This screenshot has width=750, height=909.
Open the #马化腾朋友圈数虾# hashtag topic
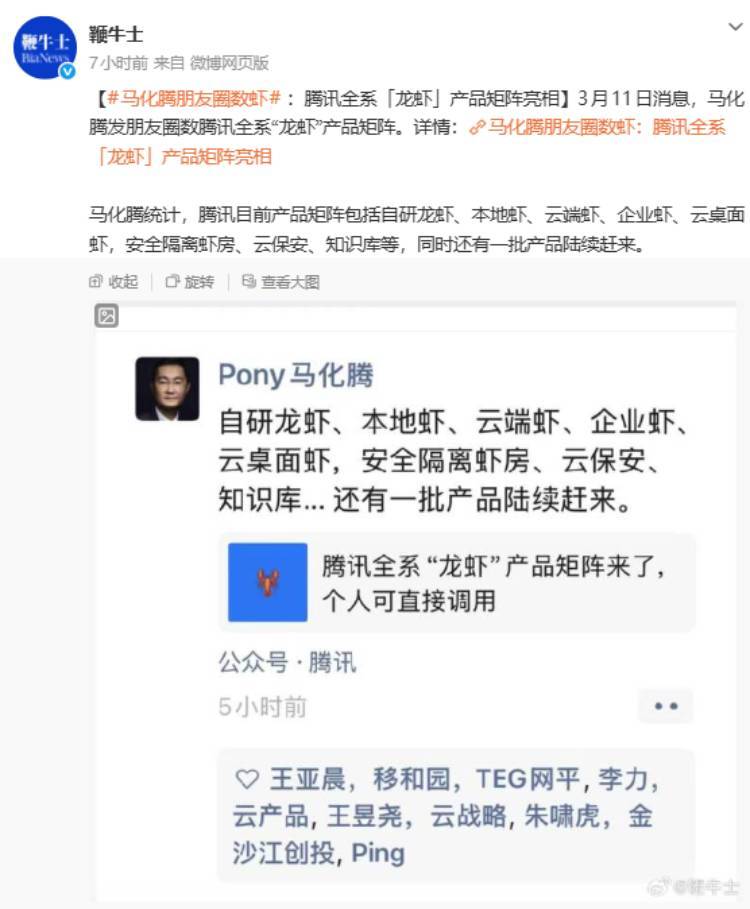(194, 98)
